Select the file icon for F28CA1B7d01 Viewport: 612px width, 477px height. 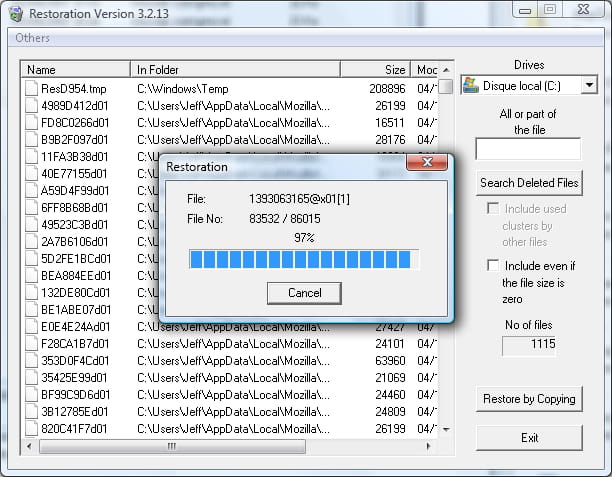(31, 344)
